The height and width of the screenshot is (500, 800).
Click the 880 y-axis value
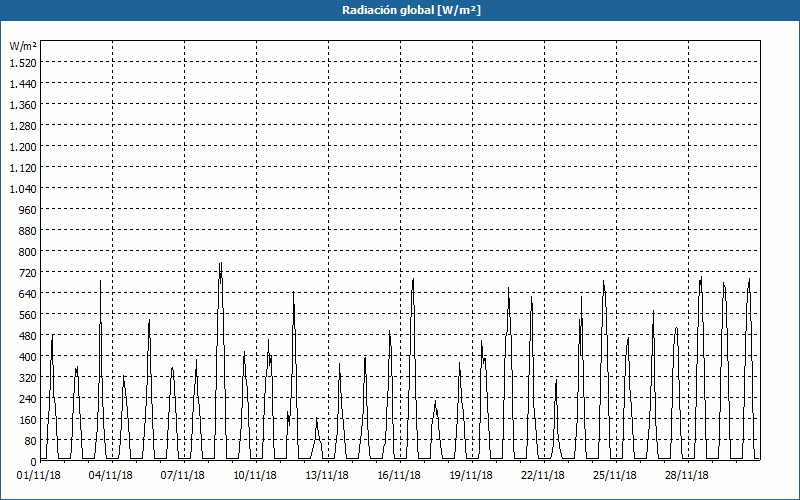[28, 231]
